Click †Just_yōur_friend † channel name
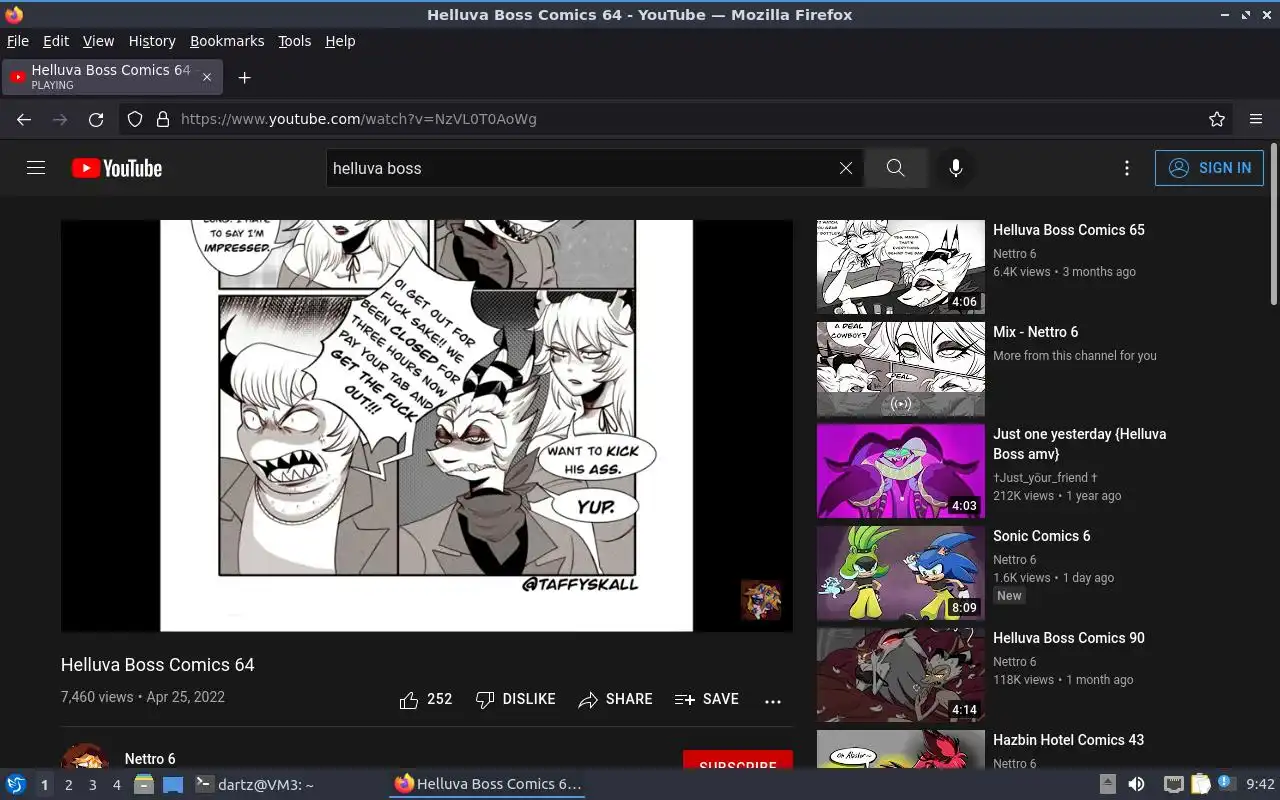This screenshot has height=800, width=1280. click(x=1045, y=478)
